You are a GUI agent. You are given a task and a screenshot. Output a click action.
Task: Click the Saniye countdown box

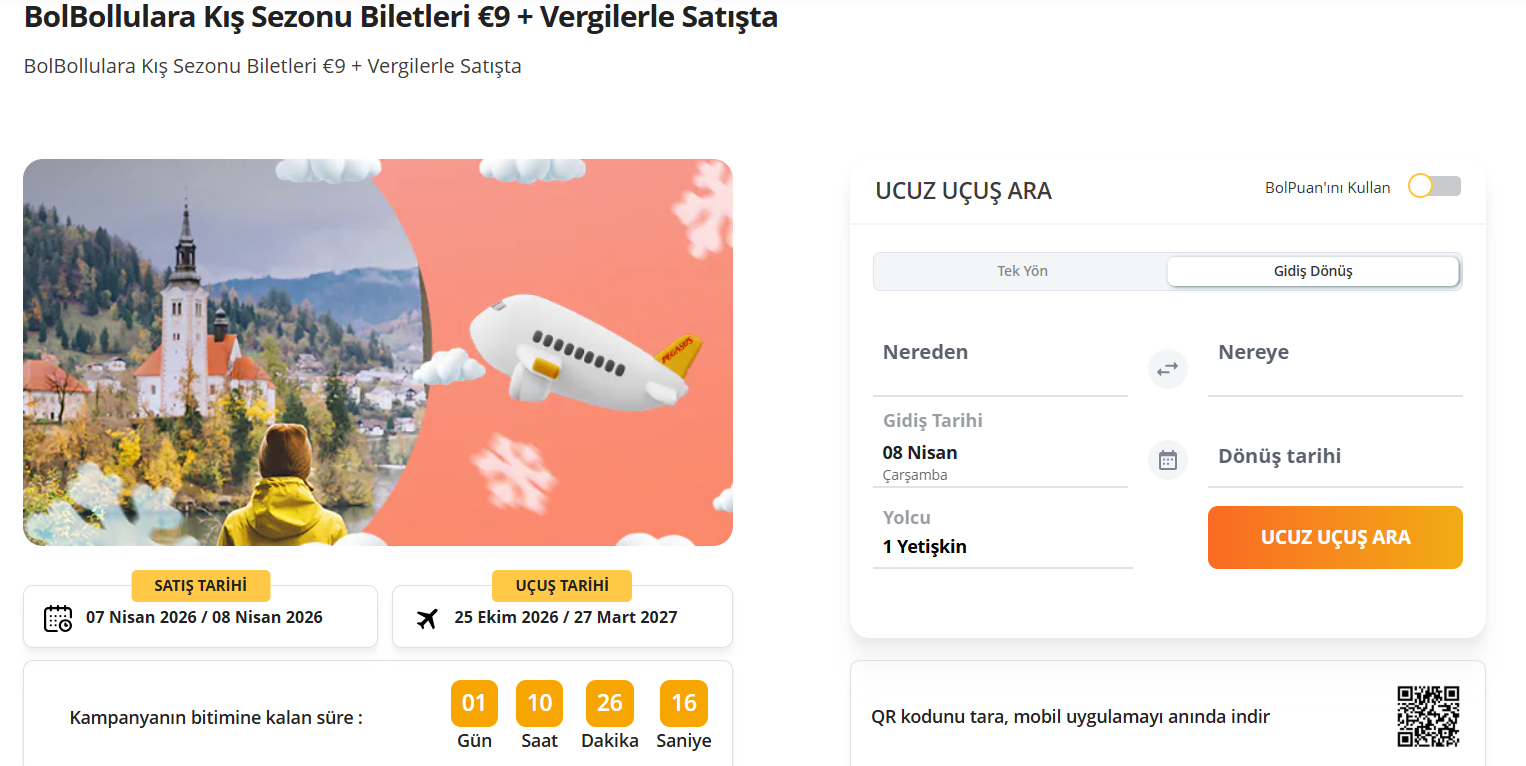tap(683, 703)
